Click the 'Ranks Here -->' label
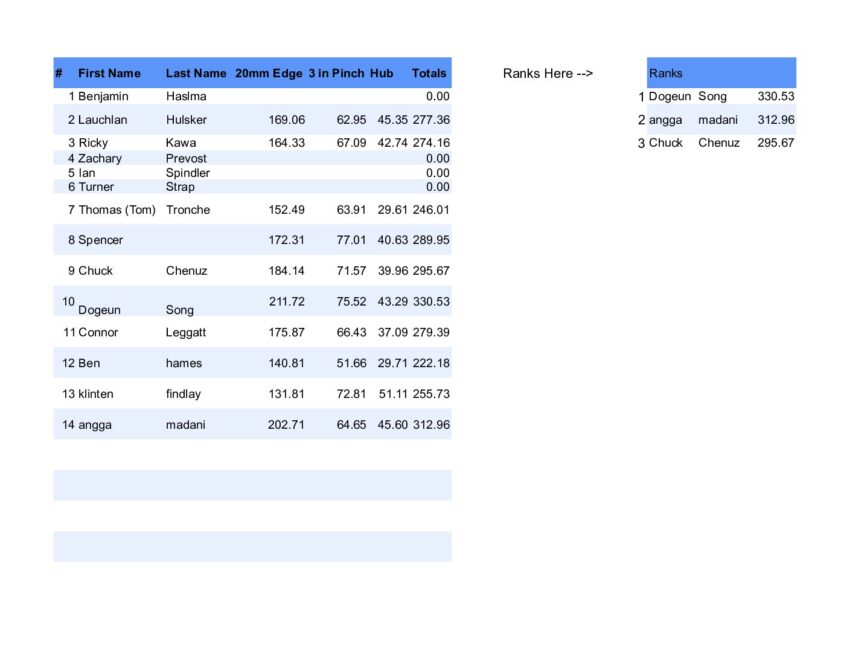 click(548, 73)
